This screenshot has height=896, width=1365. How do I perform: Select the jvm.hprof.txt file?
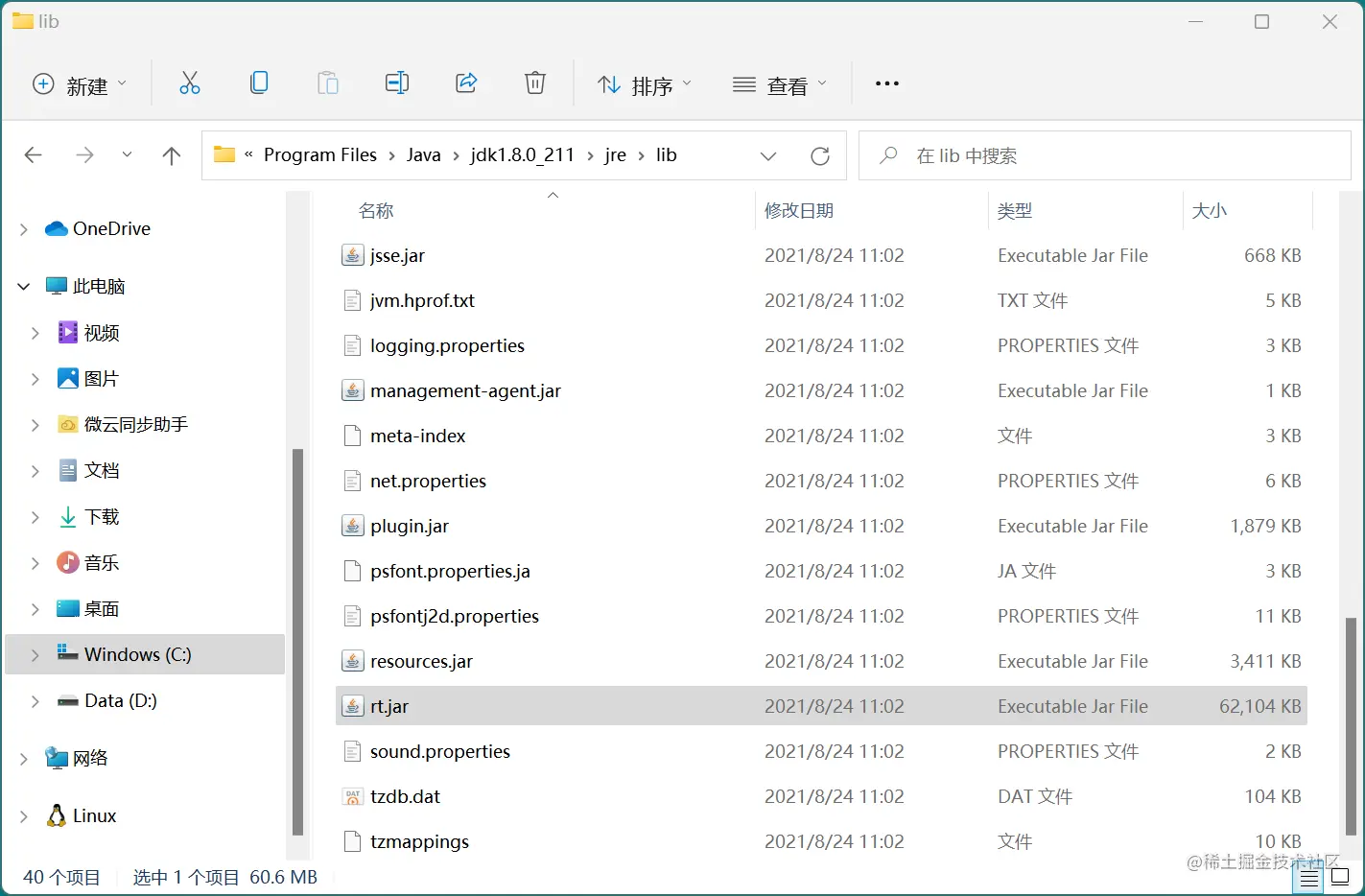(422, 300)
